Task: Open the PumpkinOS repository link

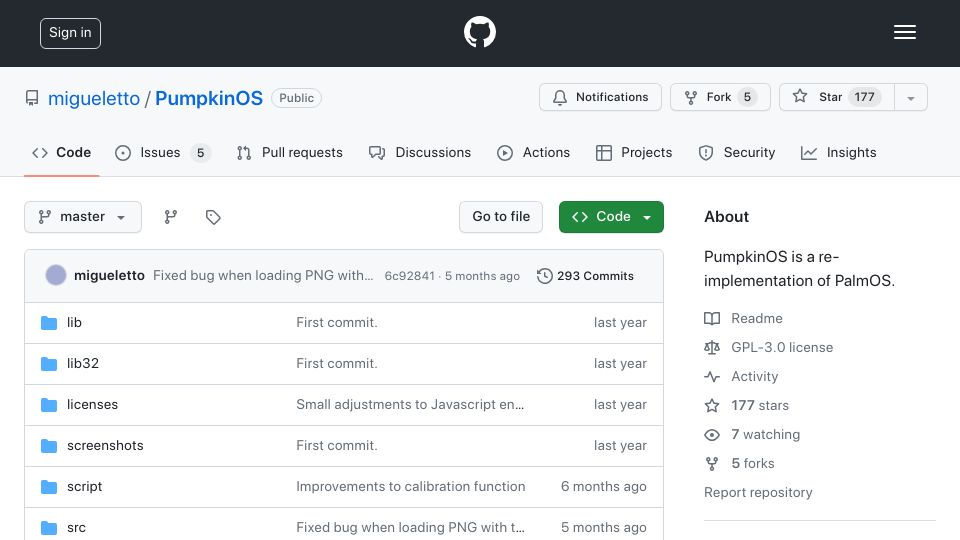Action: [x=209, y=98]
